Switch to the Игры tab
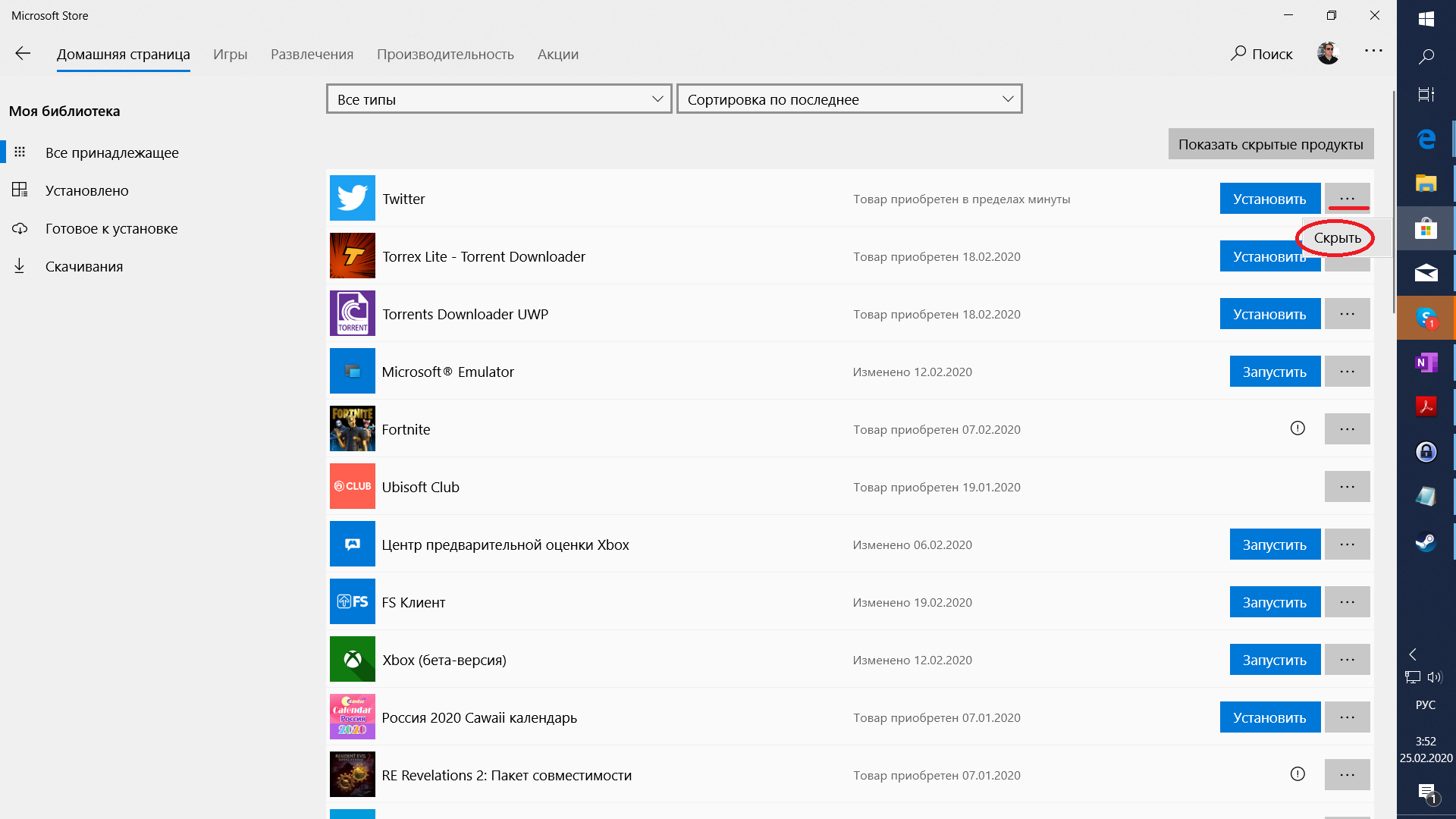 coord(231,54)
